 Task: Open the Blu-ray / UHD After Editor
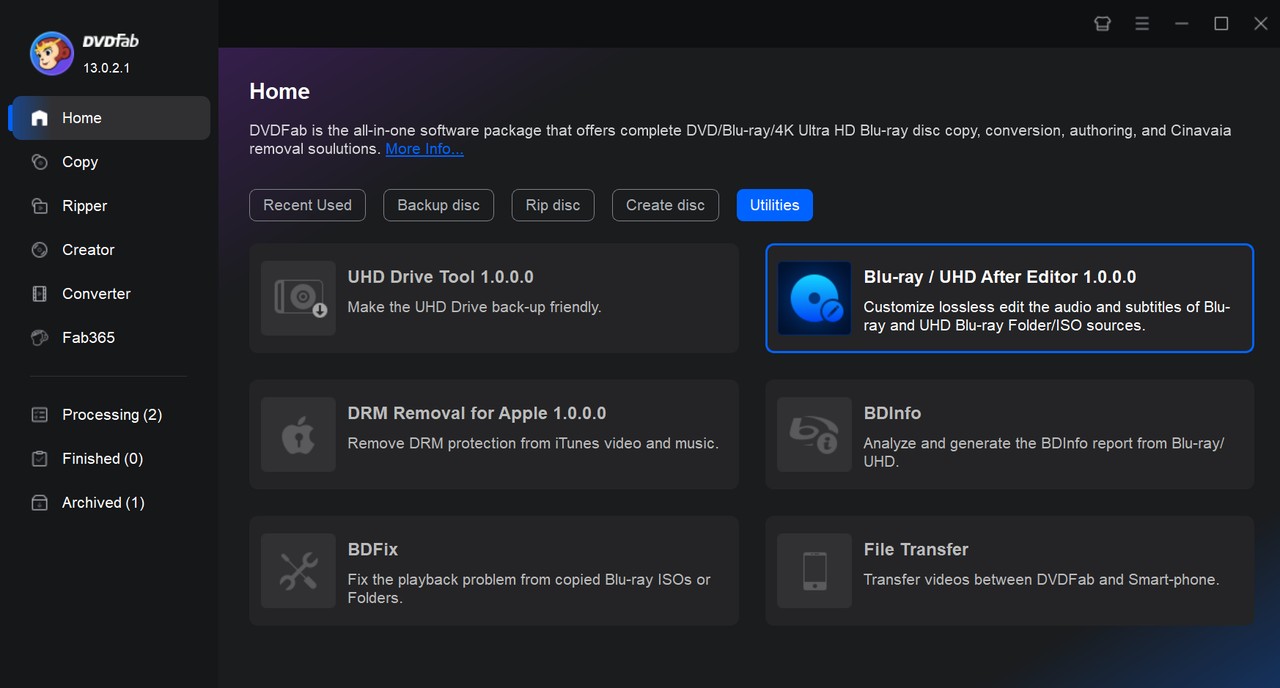[1008, 297]
